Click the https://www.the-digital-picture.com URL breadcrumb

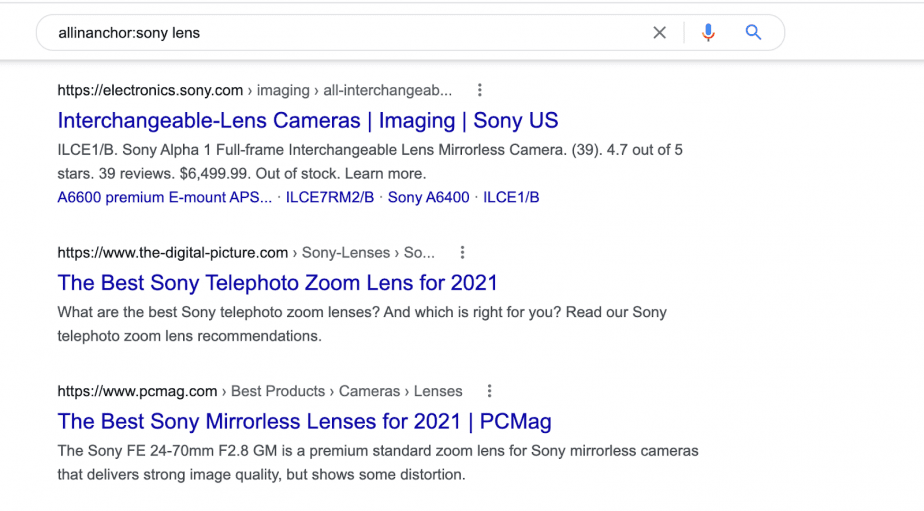click(x=246, y=253)
